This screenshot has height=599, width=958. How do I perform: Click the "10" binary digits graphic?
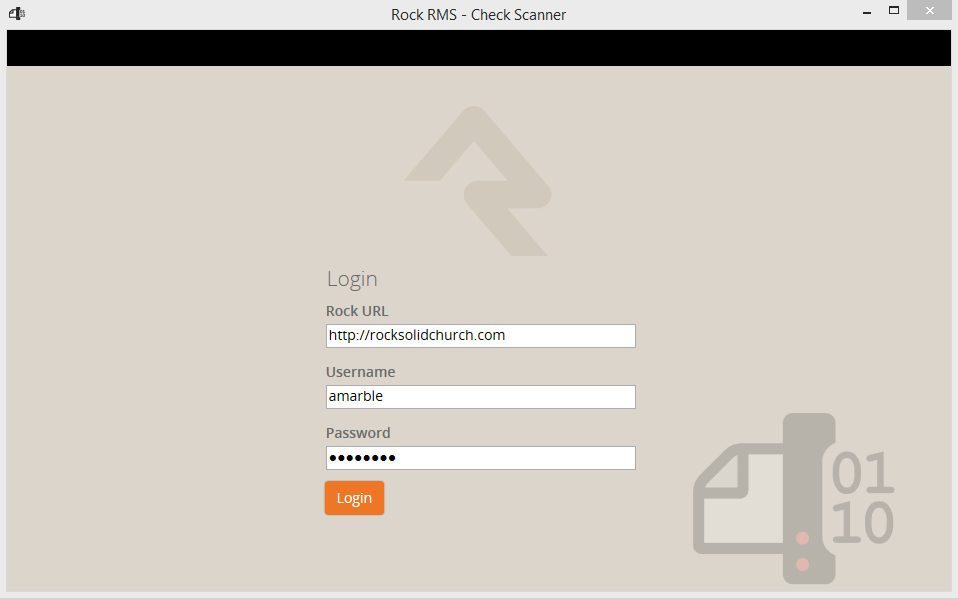862,522
